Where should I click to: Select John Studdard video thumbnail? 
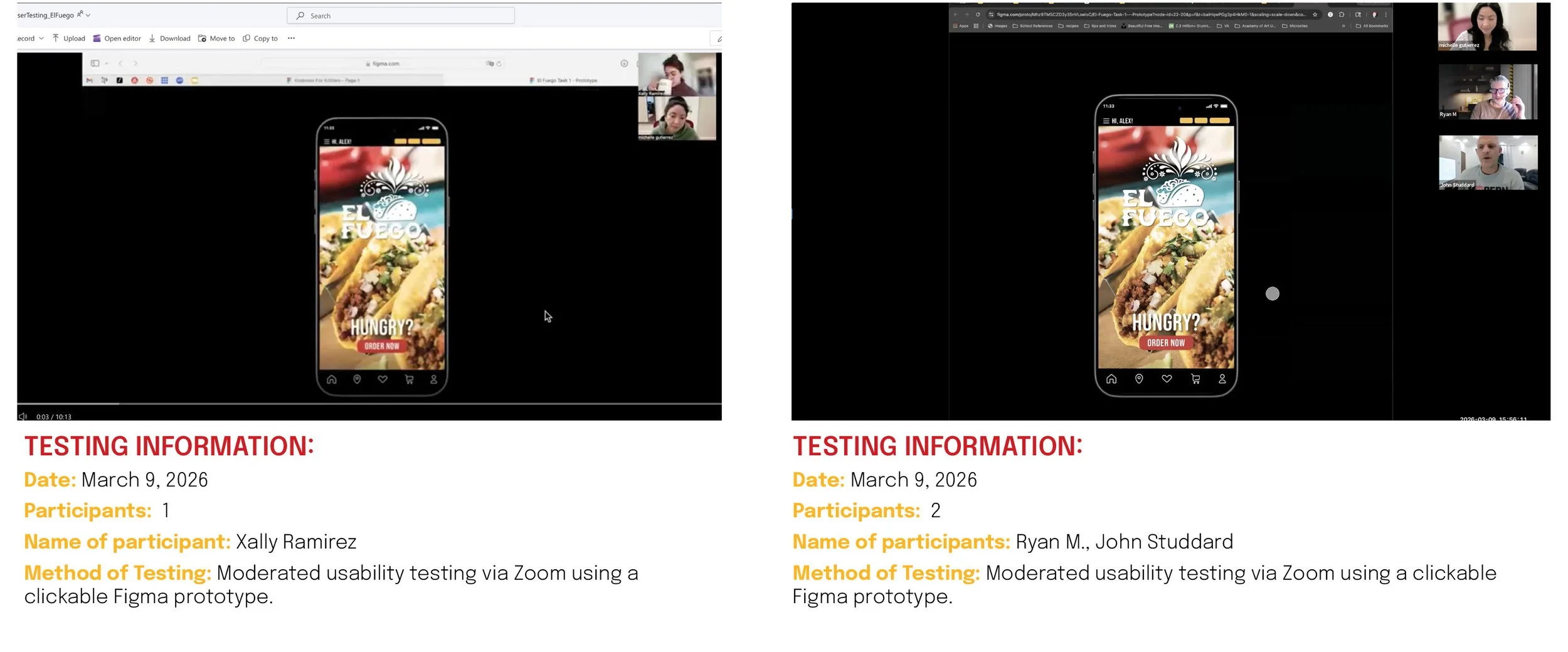click(x=1488, y=162)
